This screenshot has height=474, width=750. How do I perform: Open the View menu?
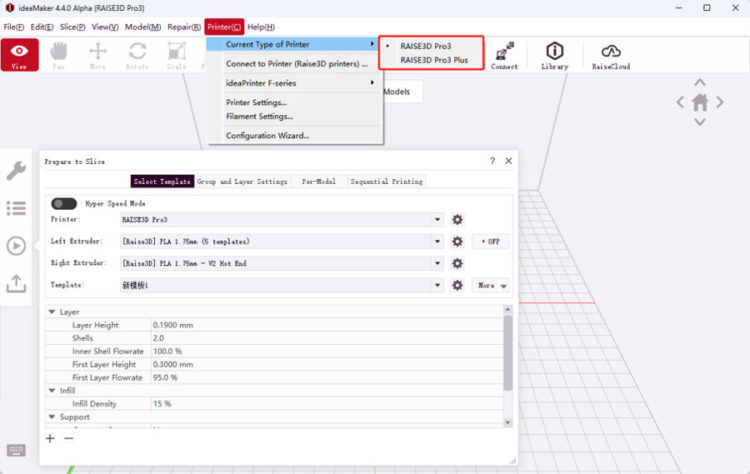pos(105,27)
